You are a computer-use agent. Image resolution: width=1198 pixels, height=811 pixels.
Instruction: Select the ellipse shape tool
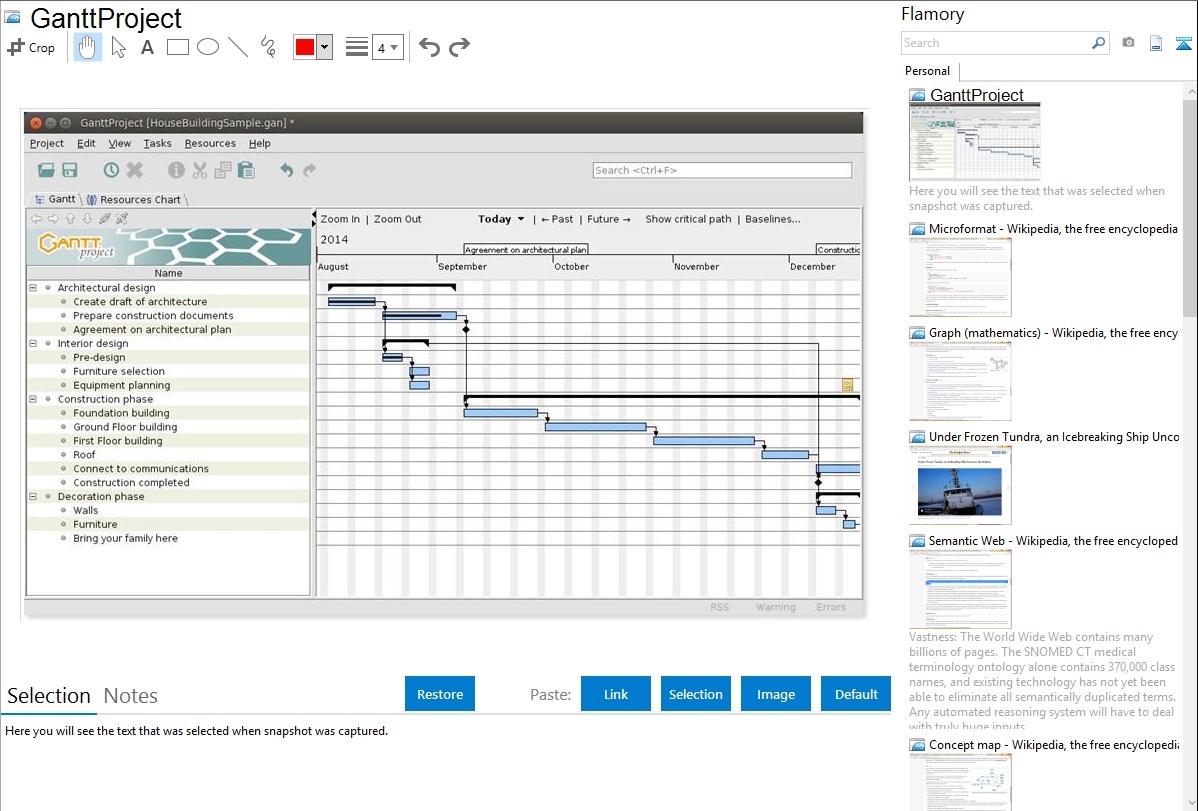(208, 47)
